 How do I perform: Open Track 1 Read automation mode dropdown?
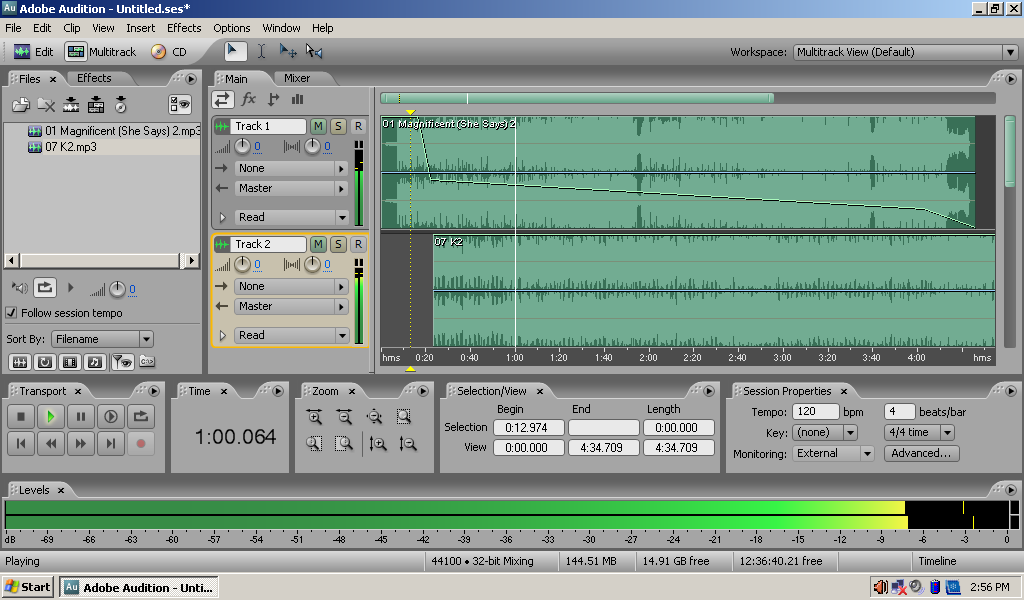tap(342, 217)
